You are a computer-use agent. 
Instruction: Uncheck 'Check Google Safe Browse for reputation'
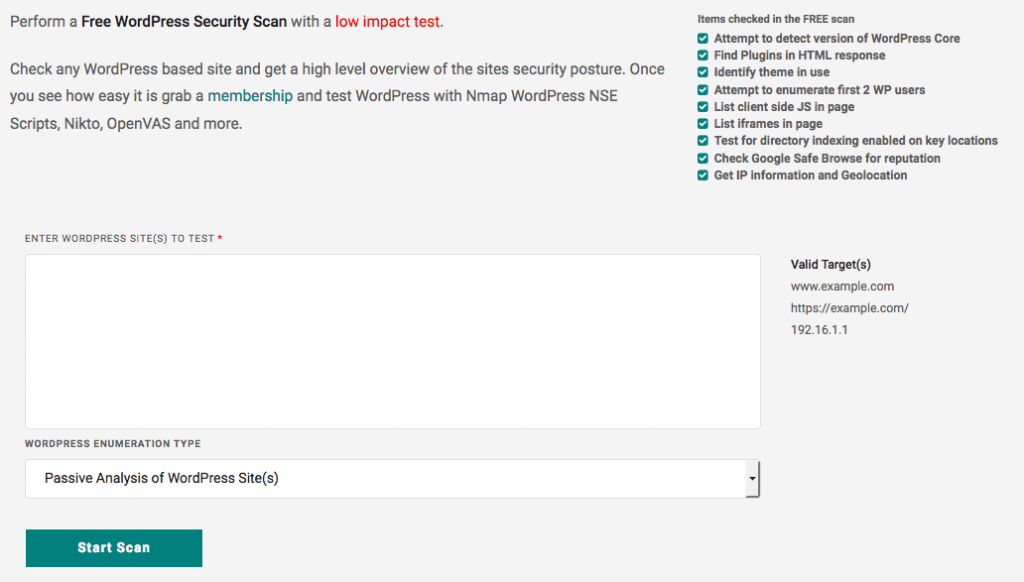pos(703,158)
